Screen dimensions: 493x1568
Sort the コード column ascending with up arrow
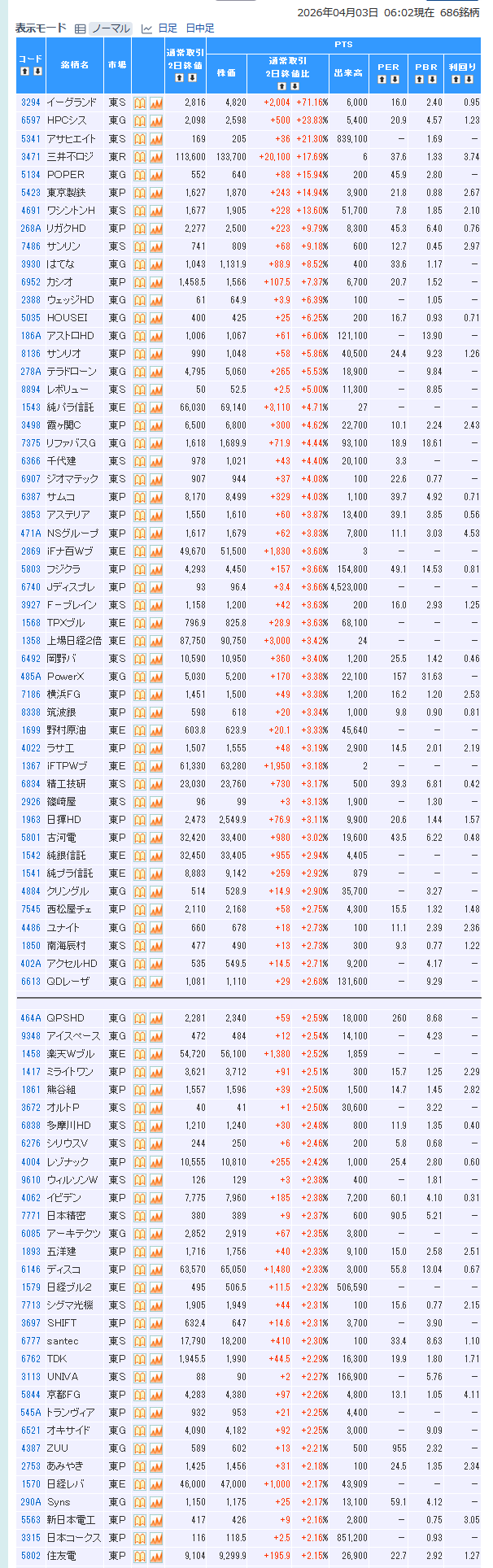pyautogui.click(x=25, y=72)
